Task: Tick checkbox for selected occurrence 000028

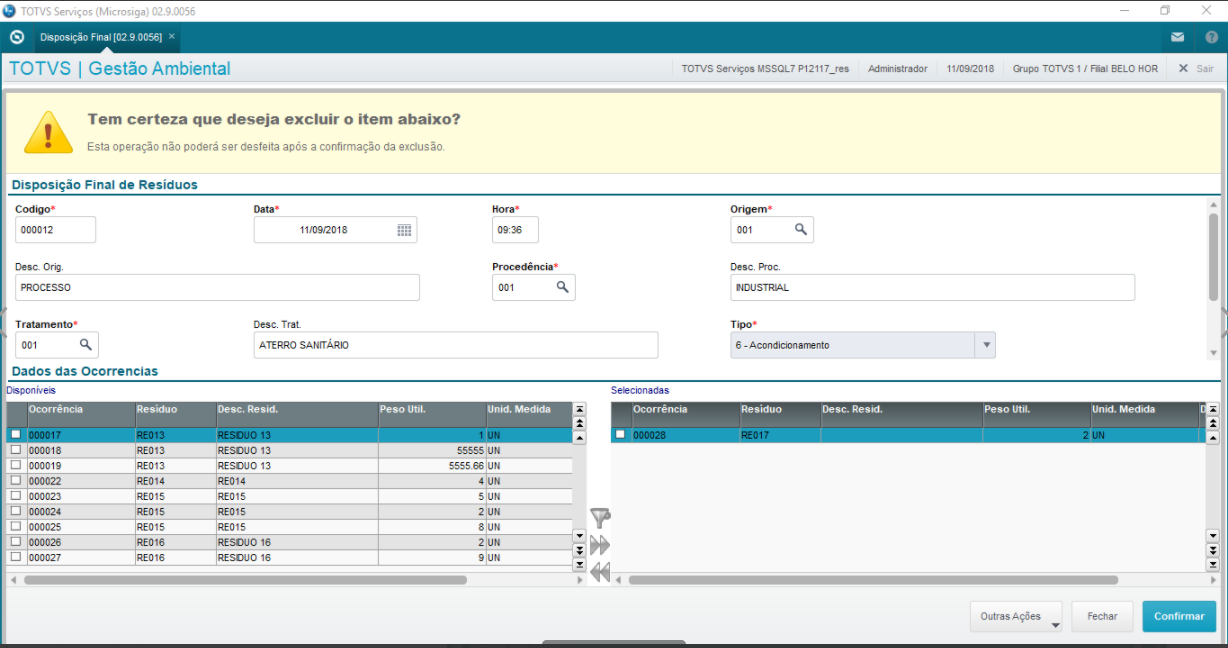Action: (620, 435)
